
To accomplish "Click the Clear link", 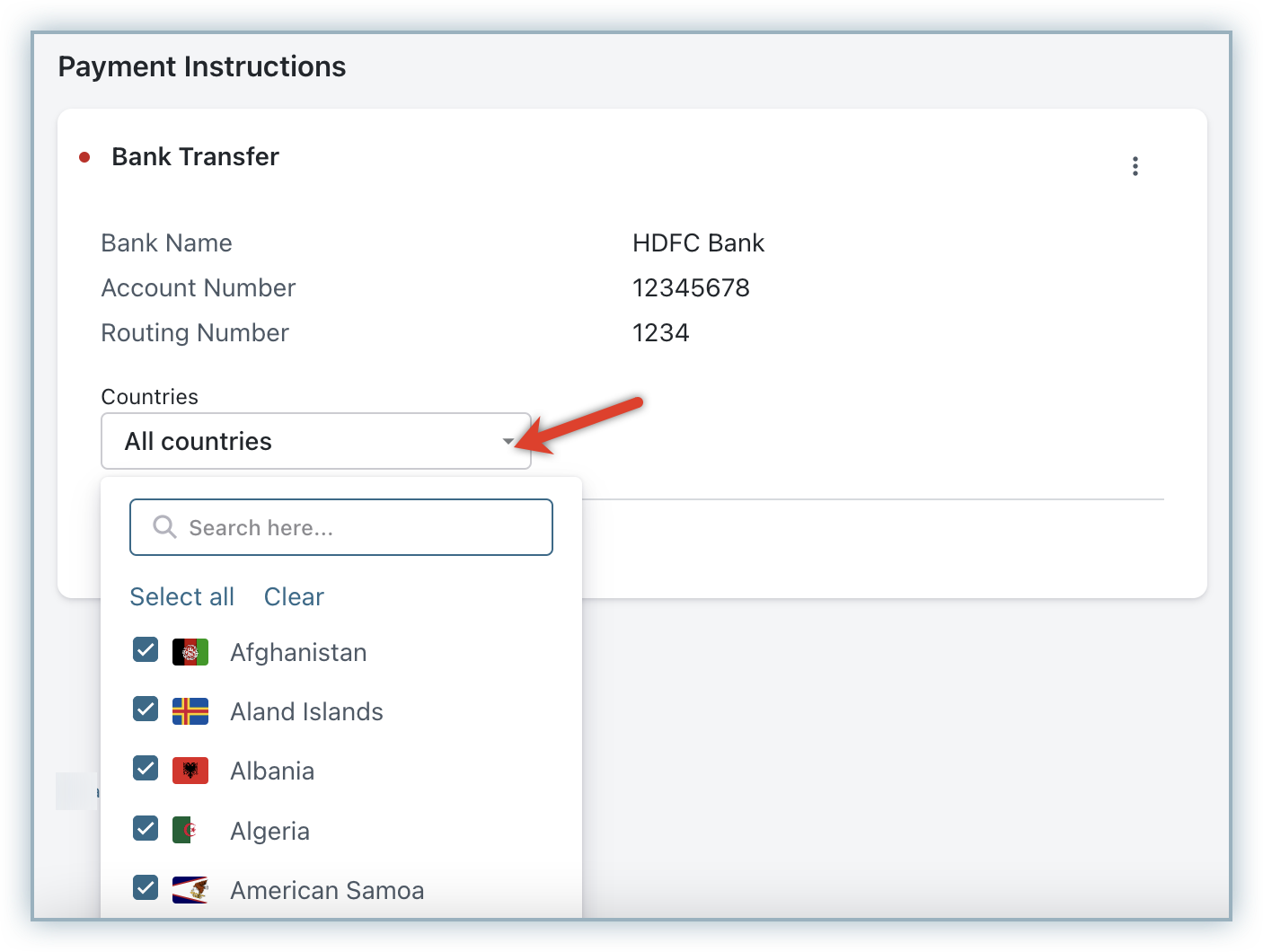I will pos(294,597).
